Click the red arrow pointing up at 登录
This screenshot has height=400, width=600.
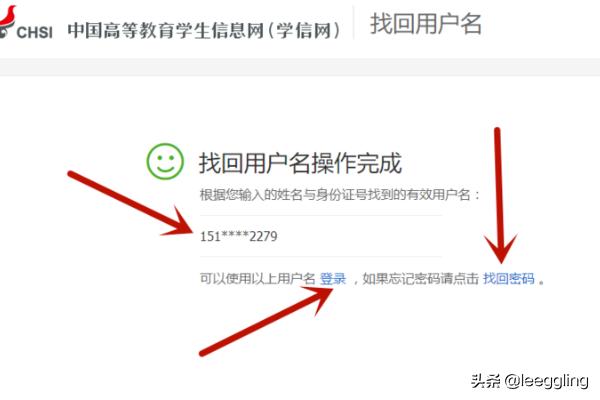(267, 322)
